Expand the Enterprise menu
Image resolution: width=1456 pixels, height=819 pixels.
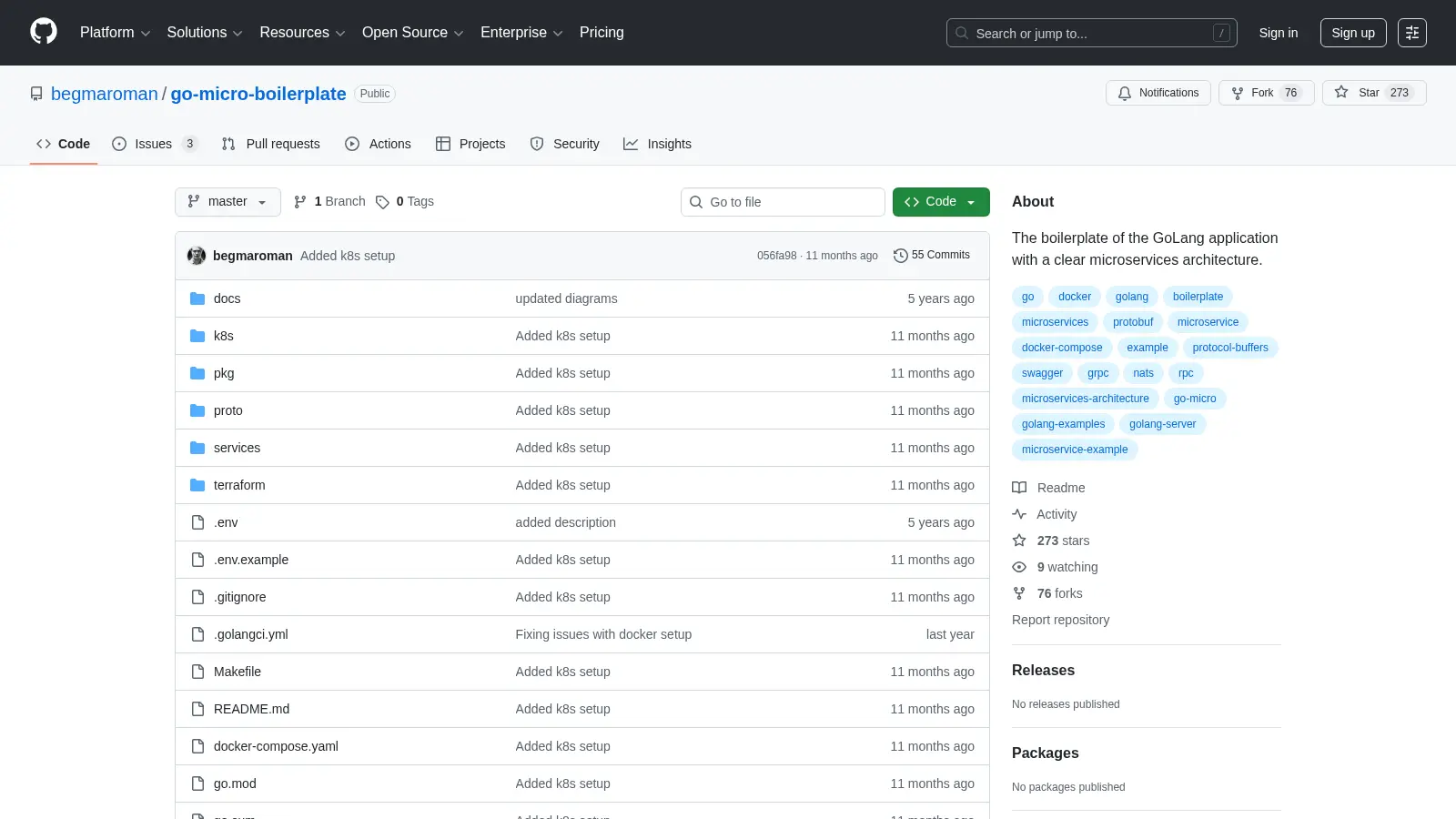coord(521,33)
